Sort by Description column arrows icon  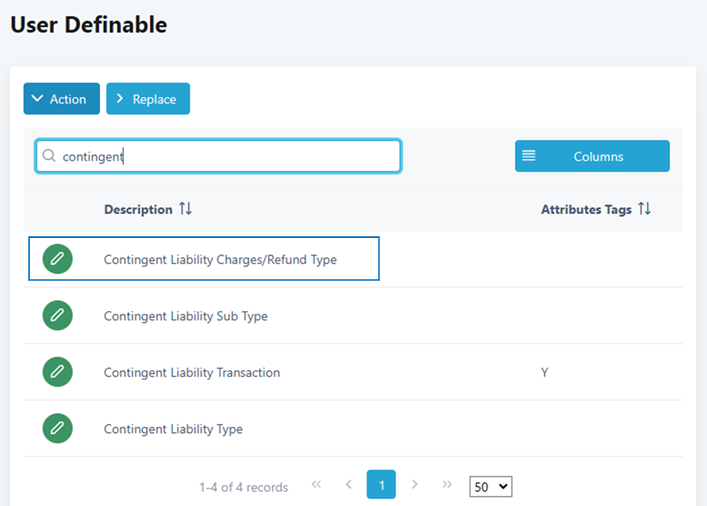(185, 209)
